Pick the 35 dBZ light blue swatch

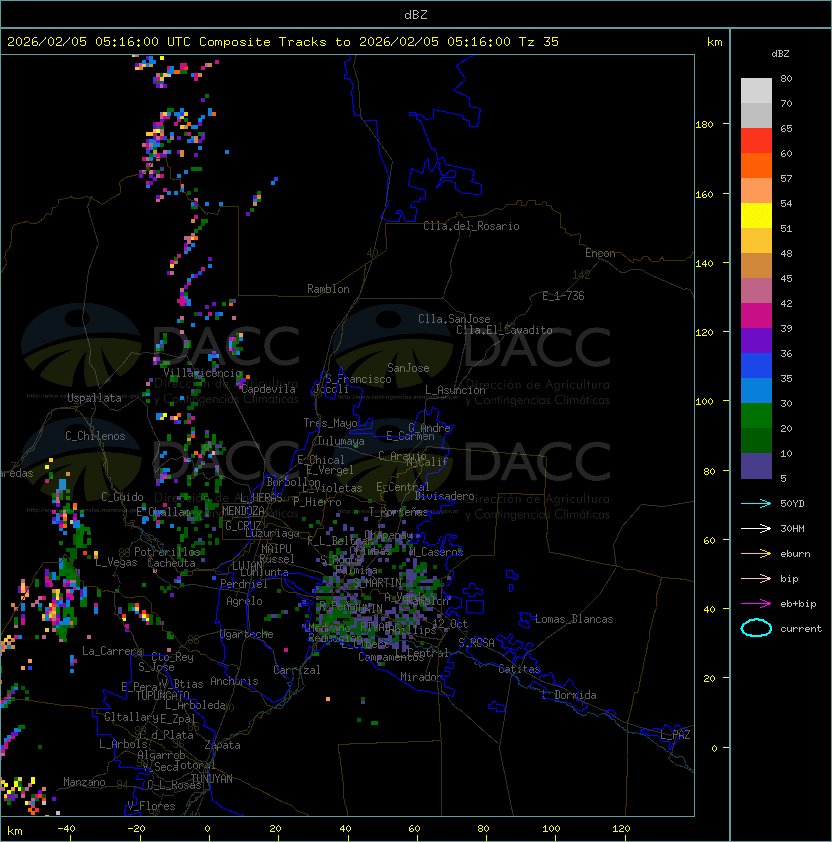pyautogui.click(x=756, y=390)
